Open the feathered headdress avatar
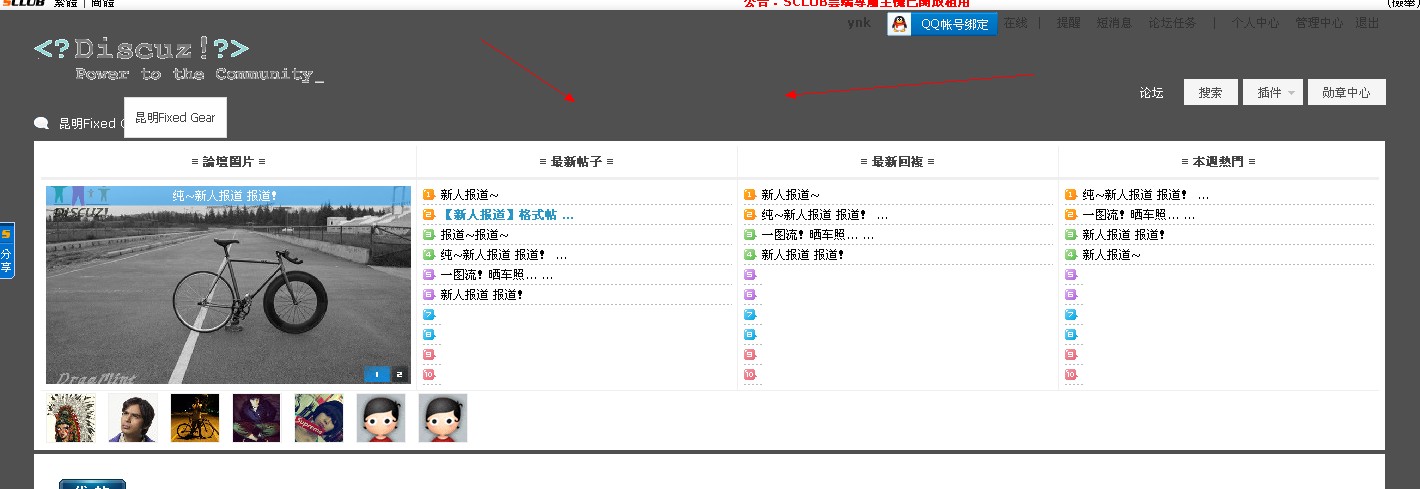The height and width of the screenshot is (489, 1420). coord(71,418)
